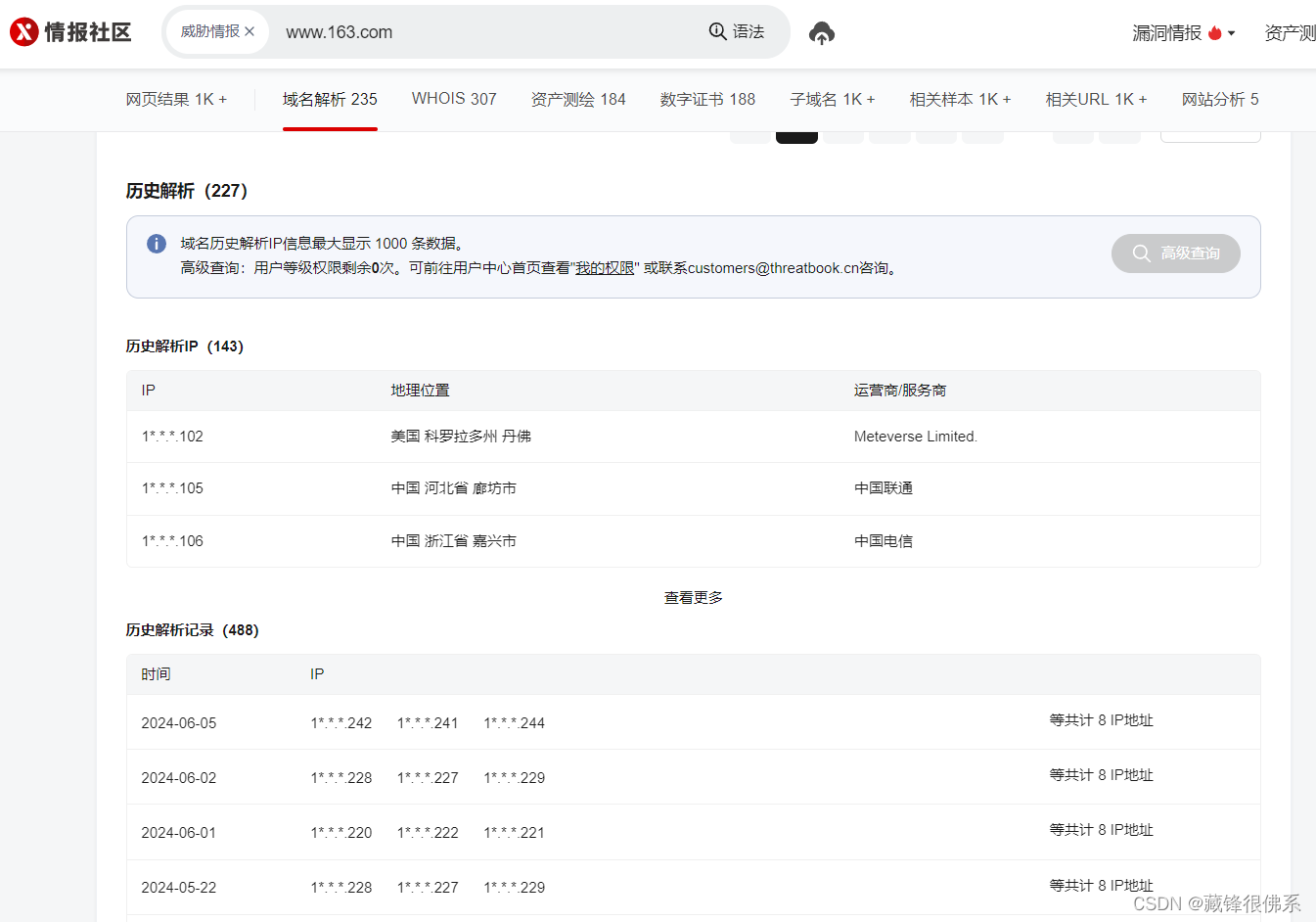Click IP 1*.*.*.242 in 2024-06-05 row
This screenshot has width=1316, height=922.
[x=341, y=723]
